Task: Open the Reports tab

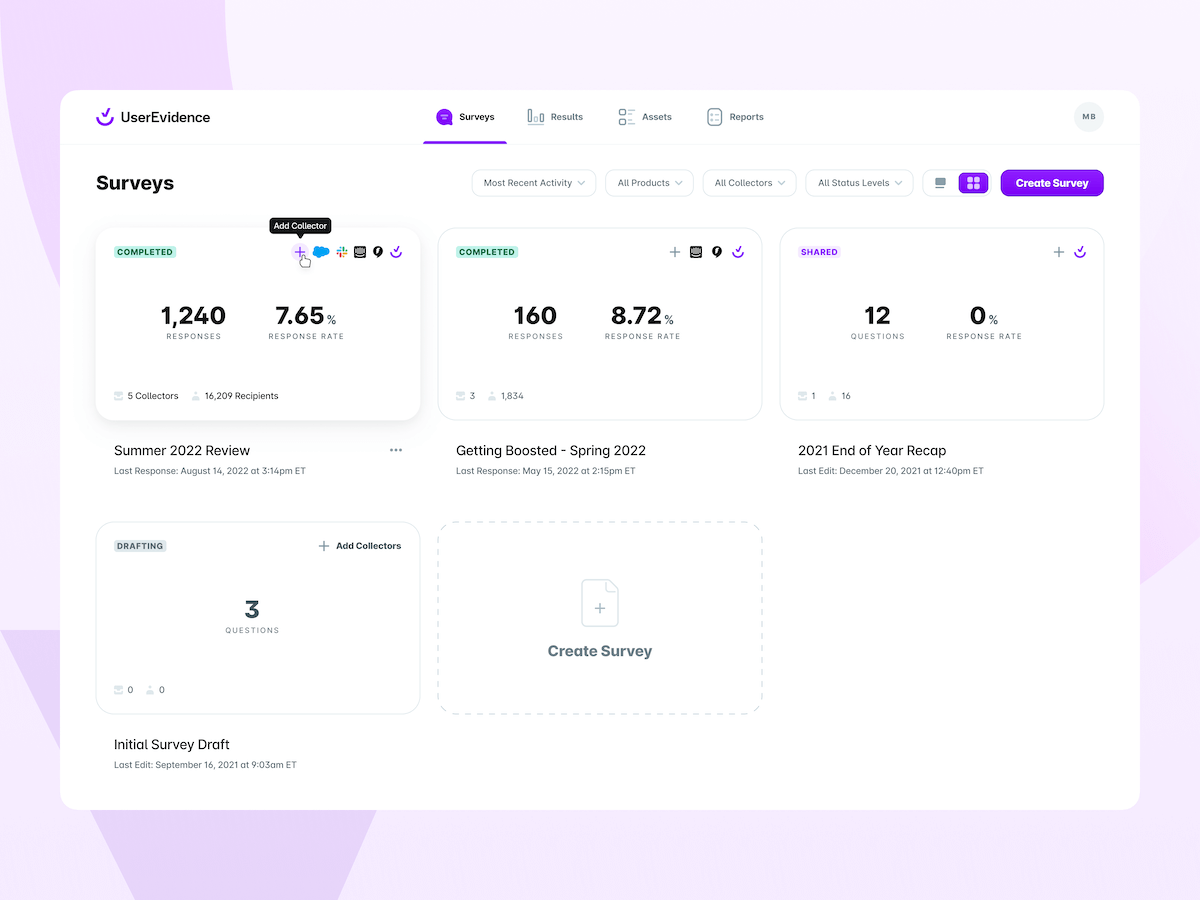Action: pos(735,117)
